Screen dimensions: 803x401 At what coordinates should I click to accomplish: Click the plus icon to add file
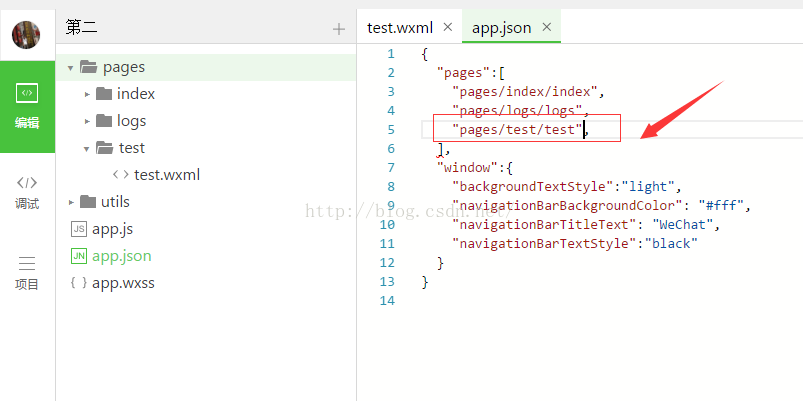click(x=338, y=29)
